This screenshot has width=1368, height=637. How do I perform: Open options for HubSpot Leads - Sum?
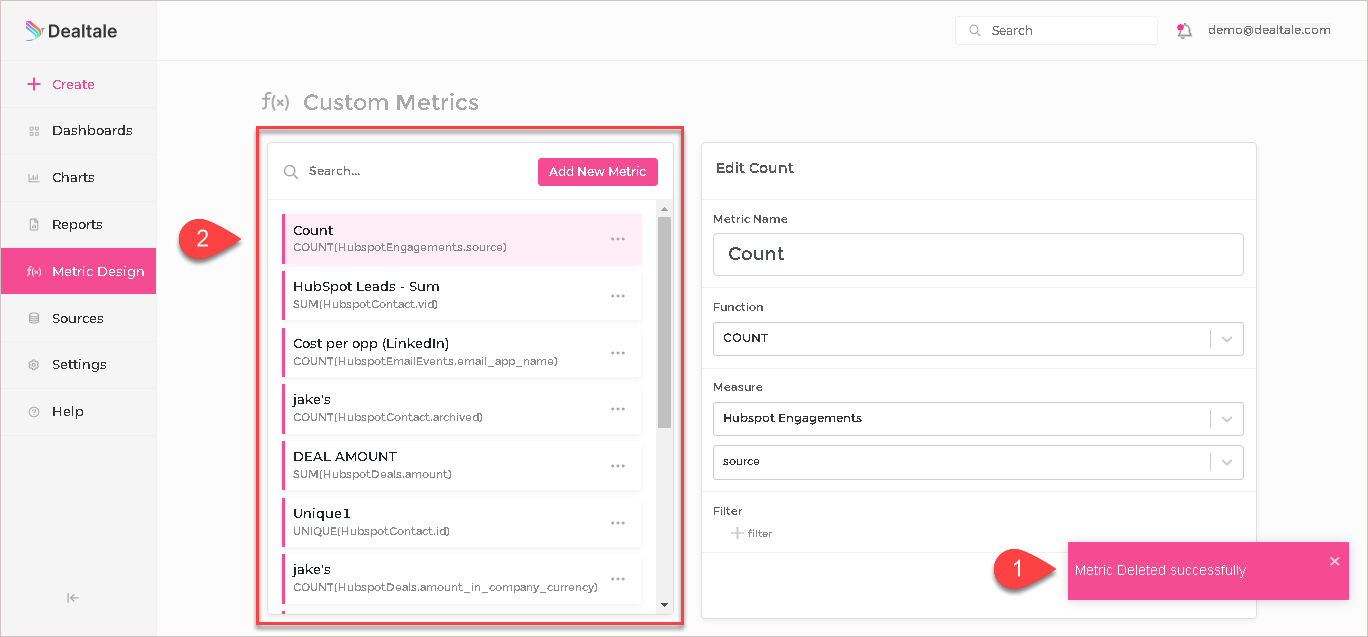pyautogui.click(x=618, y=296)
